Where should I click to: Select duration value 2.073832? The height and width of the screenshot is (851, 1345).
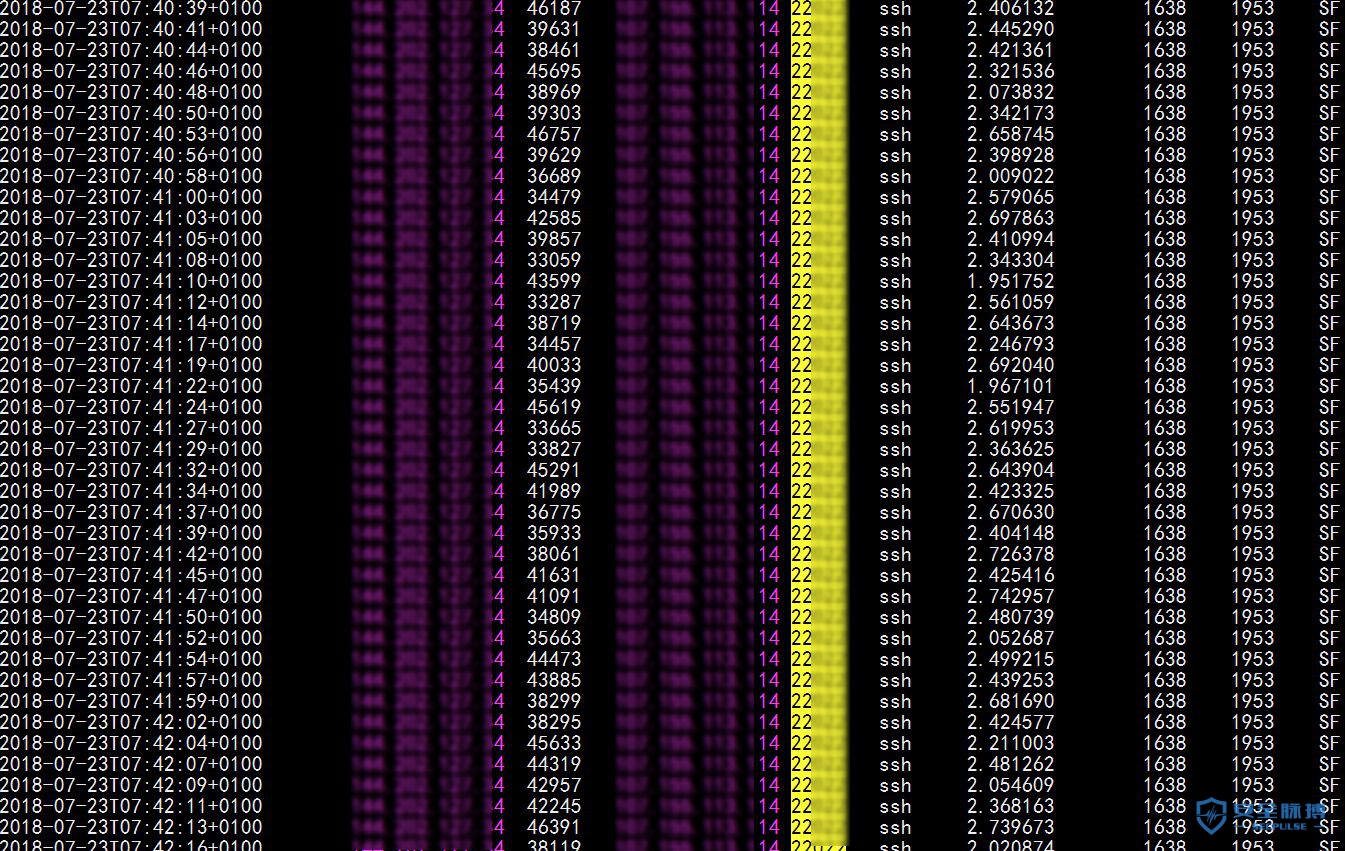coord(1010,92)
